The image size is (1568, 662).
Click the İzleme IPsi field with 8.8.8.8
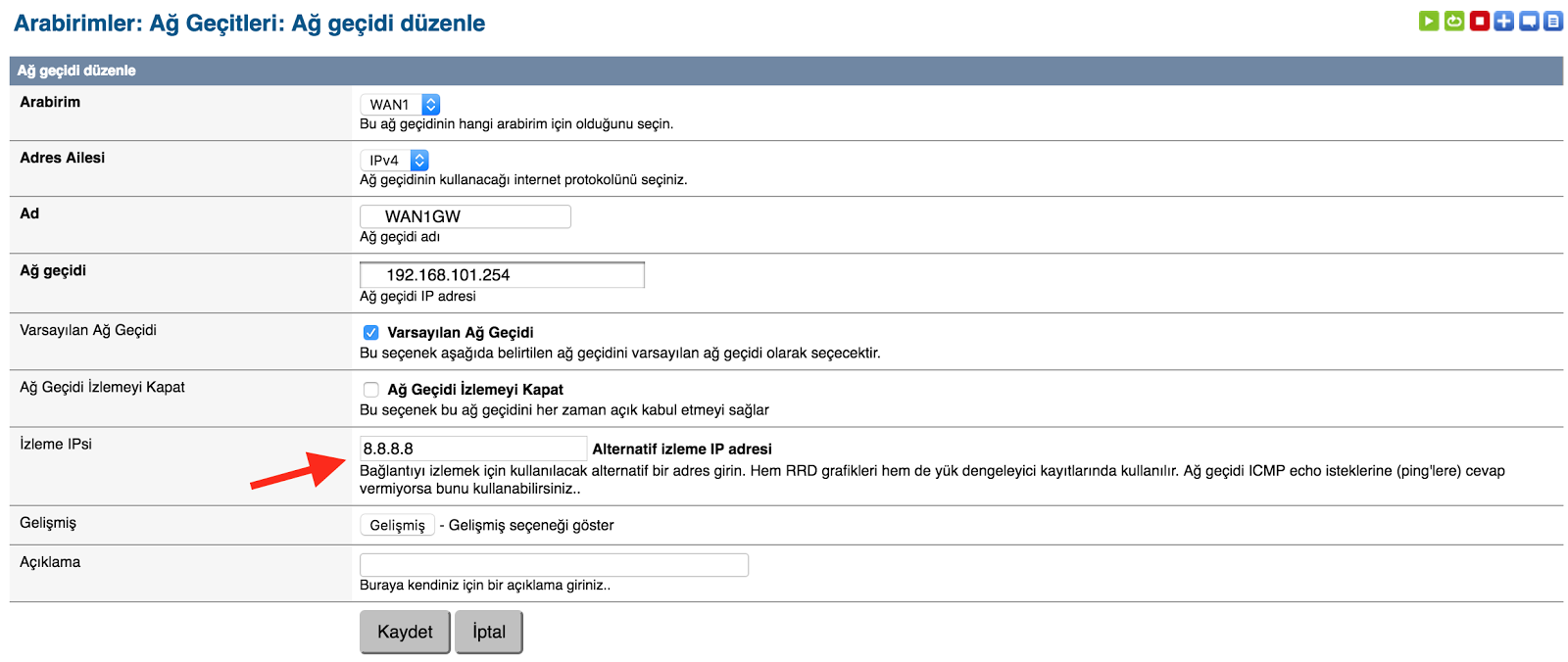pyautogui.click(x=473, y=449)
